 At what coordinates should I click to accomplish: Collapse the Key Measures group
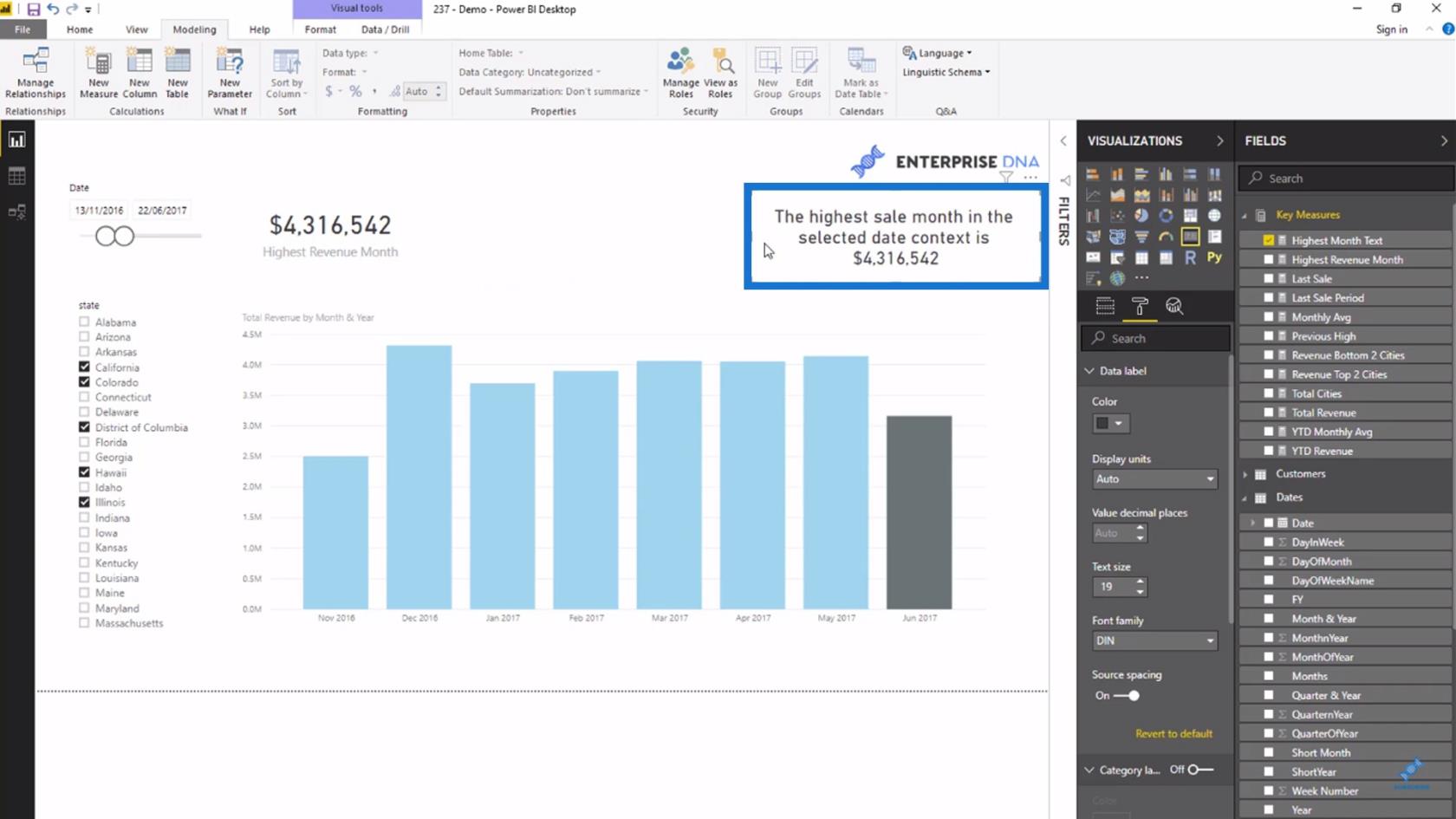click(x=1245, y=215)
